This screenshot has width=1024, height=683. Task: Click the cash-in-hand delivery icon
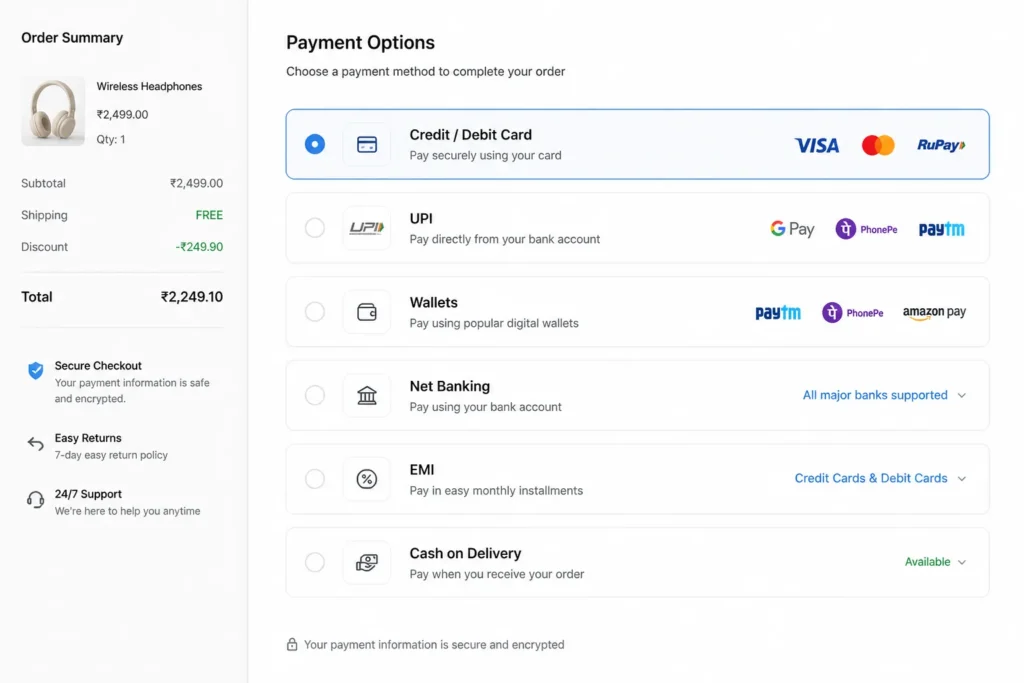tap(367, 562)
